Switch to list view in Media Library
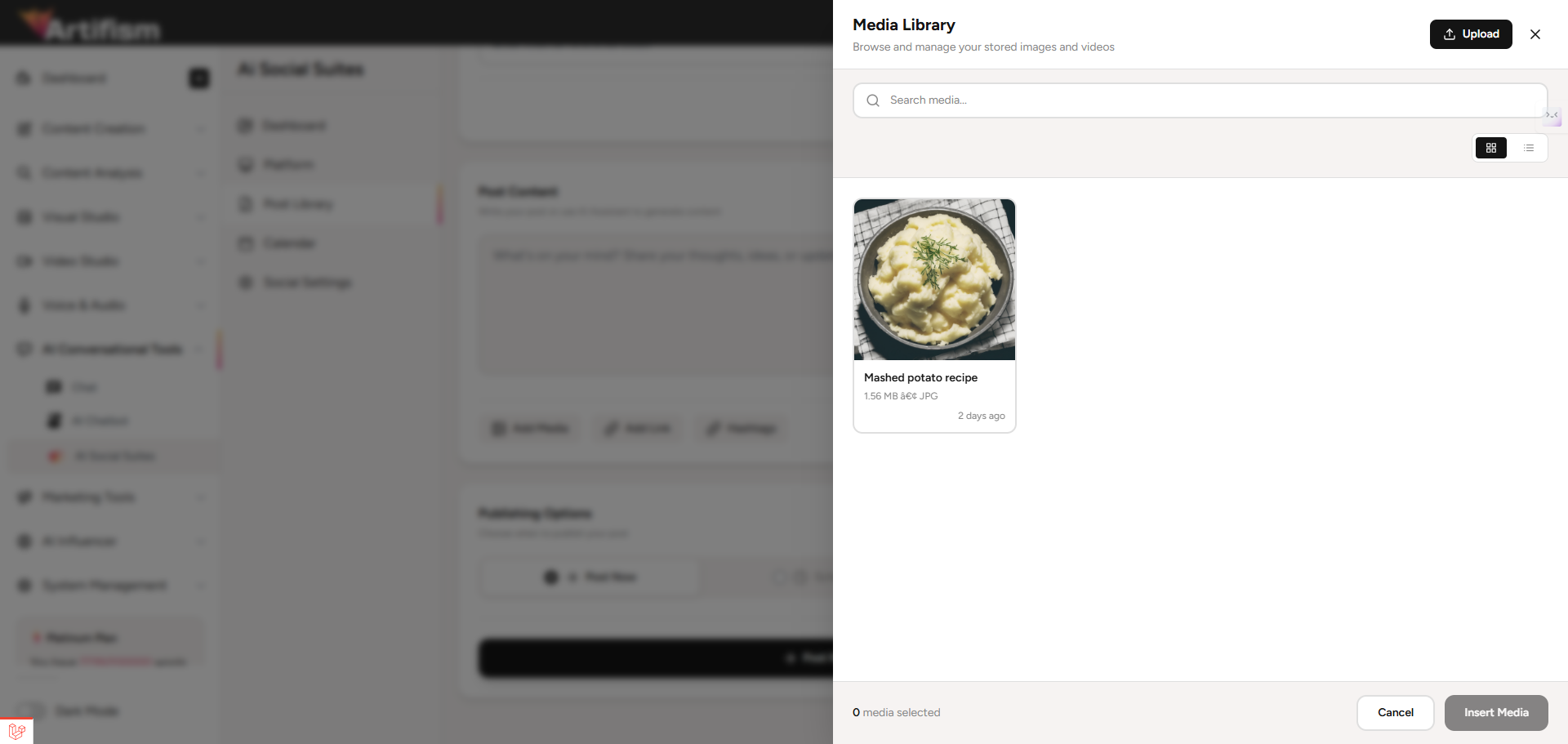The width and height of the screenshot is (1568, 744). coord(1529,148)
